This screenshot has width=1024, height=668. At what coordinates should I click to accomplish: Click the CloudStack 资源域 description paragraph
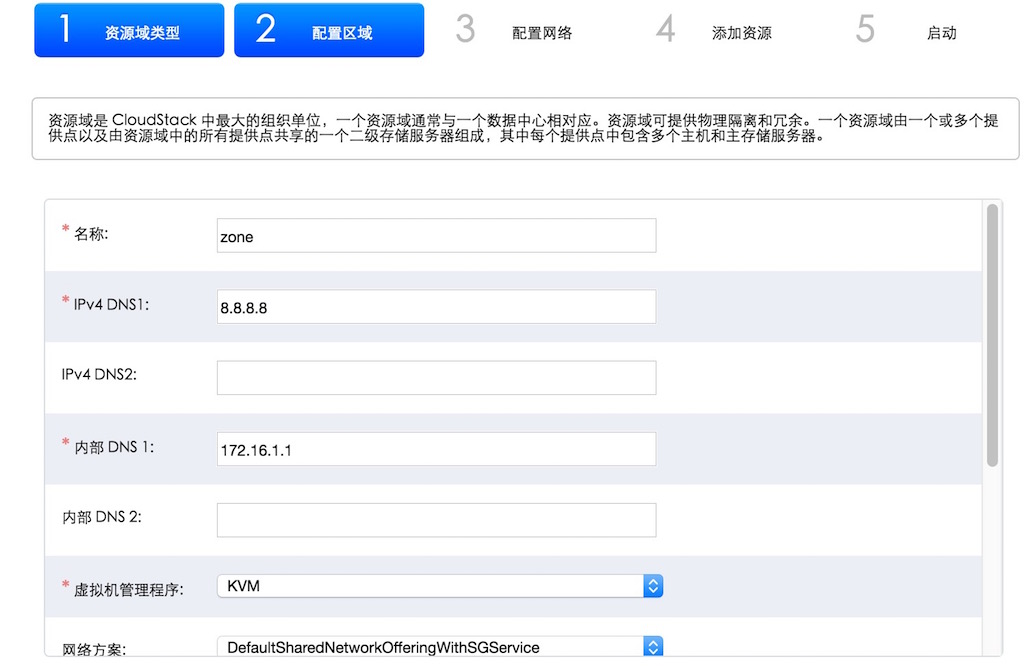(x=523, y=128)
